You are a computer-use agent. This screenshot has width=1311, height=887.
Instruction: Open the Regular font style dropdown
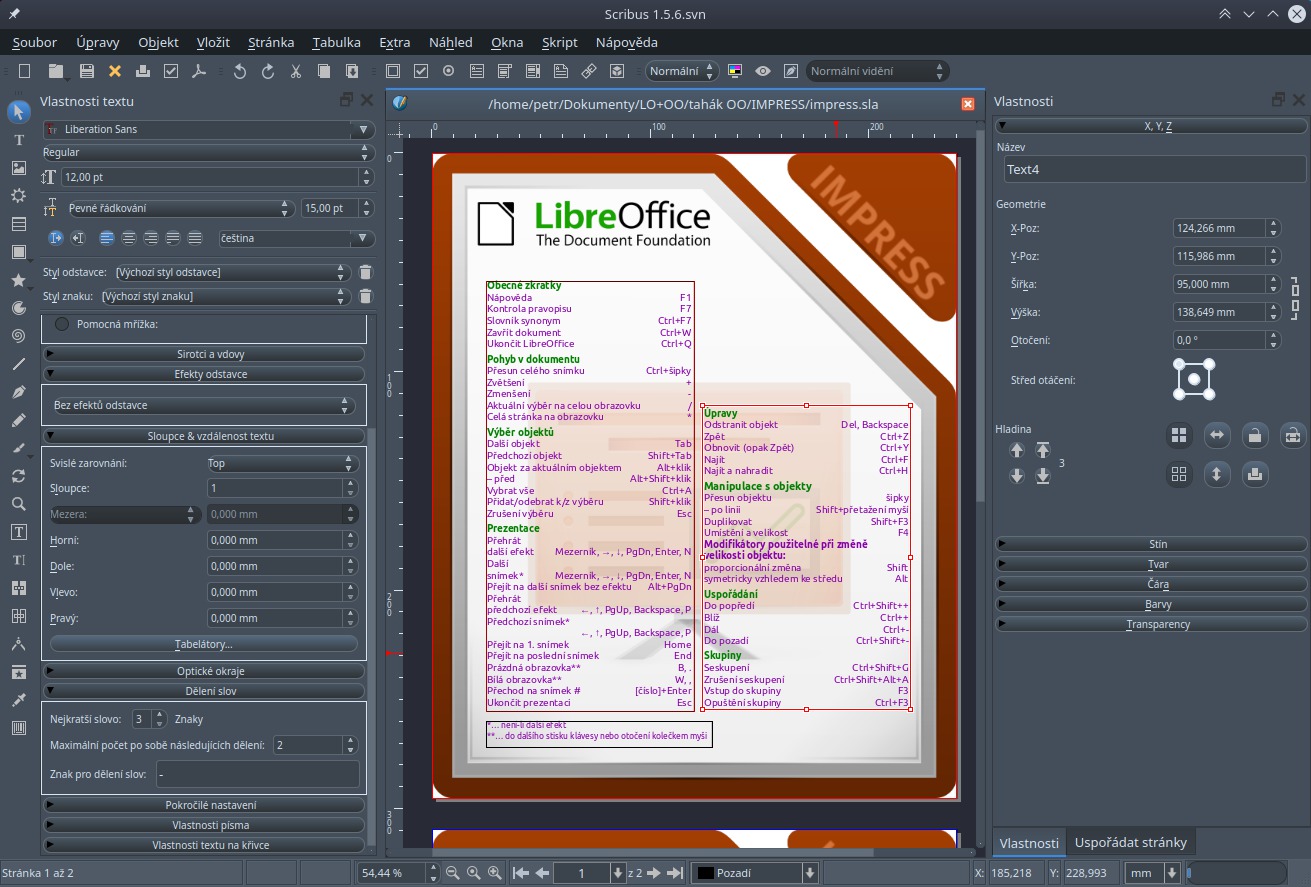[208, 152]
